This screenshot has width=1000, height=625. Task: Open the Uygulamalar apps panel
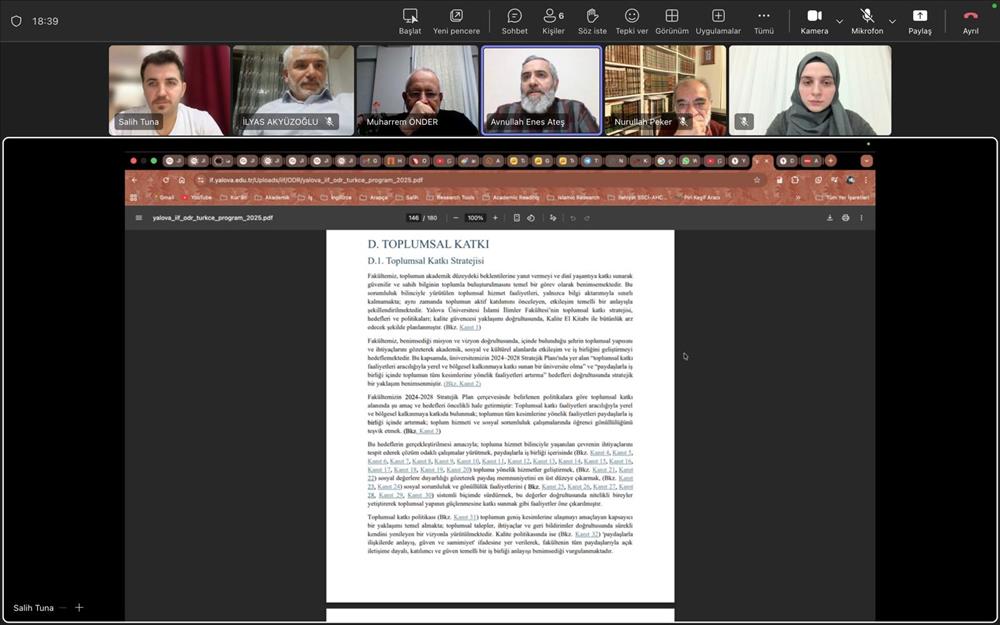pyautogui.click(x=718, y=21)
